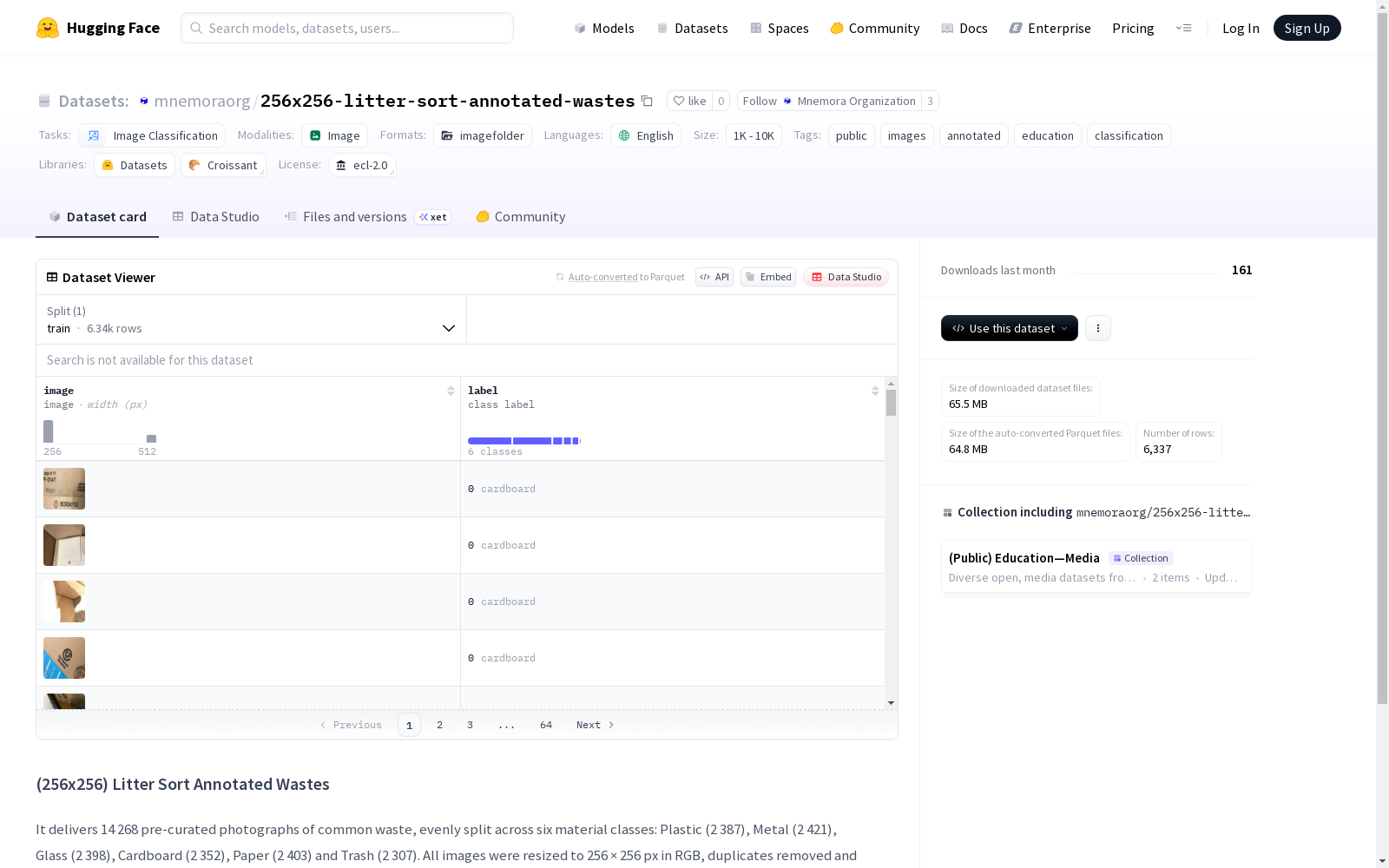This screenshot has height=868, width=1389.
Task: Open the third cardboard image thumbnail
Action: (64, 602)
